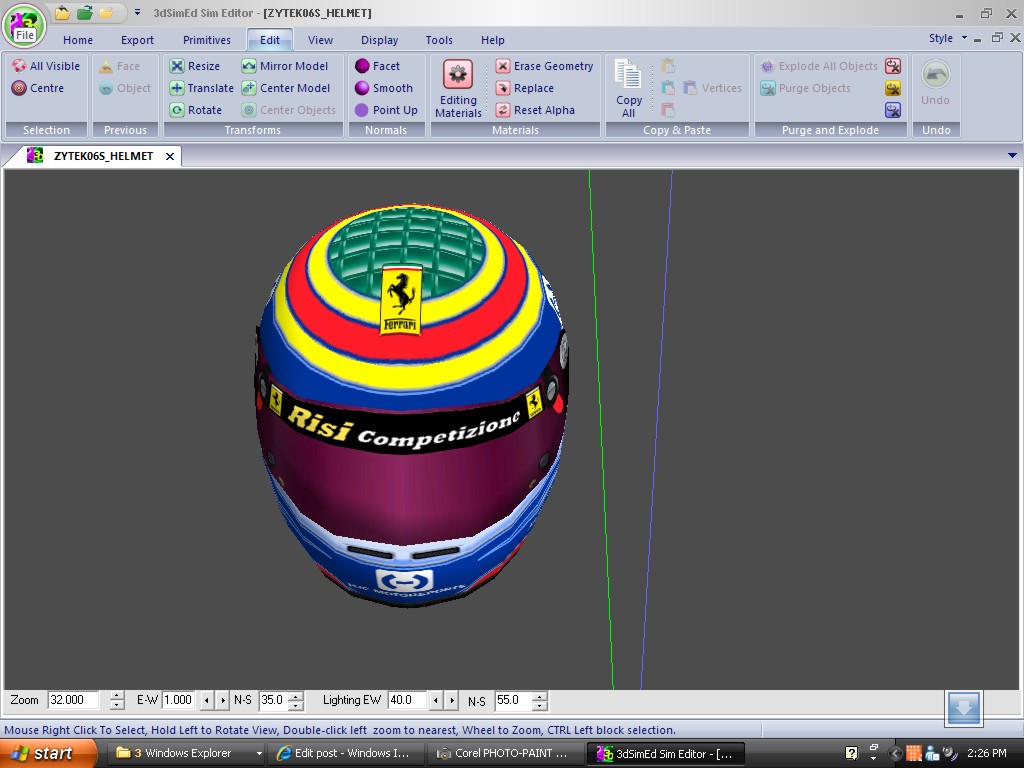
Task: Open the Style dropdown menu
Action: coord(948,39)
